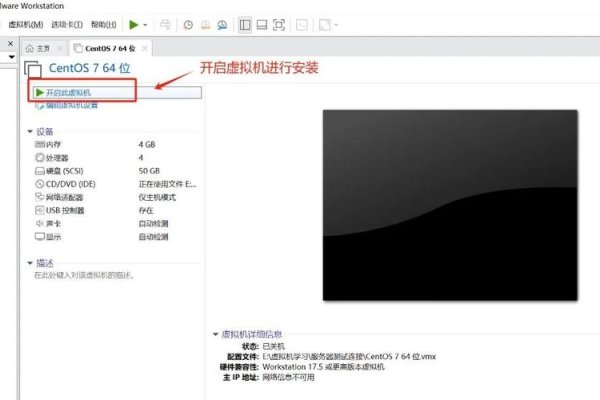Toggle the thumbnail bar view icon
Image resolution: width=600 pixels, height=400 pixels.
[262, 25]
